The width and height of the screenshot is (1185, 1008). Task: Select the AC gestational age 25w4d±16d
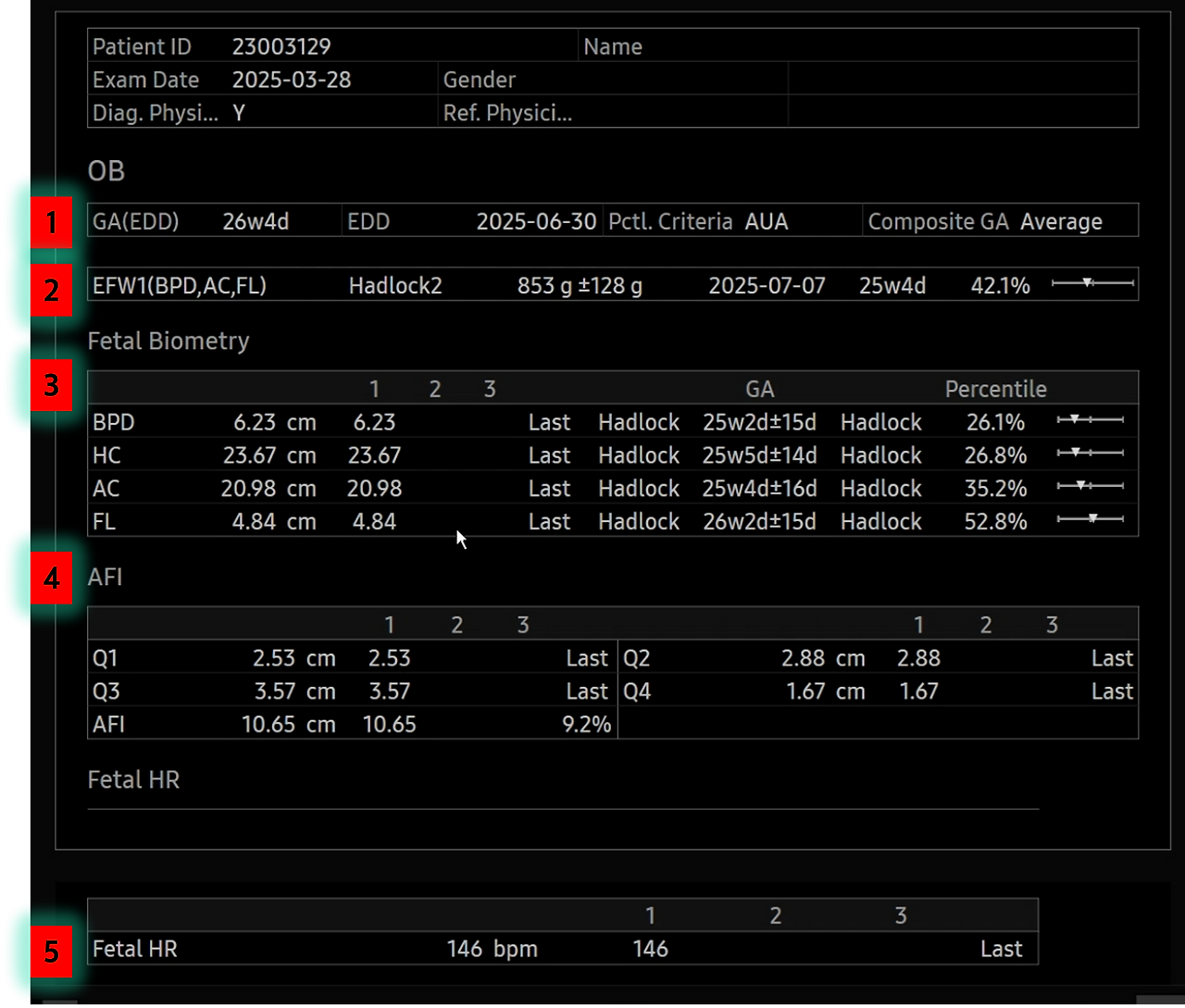click(x=759, y=489)
